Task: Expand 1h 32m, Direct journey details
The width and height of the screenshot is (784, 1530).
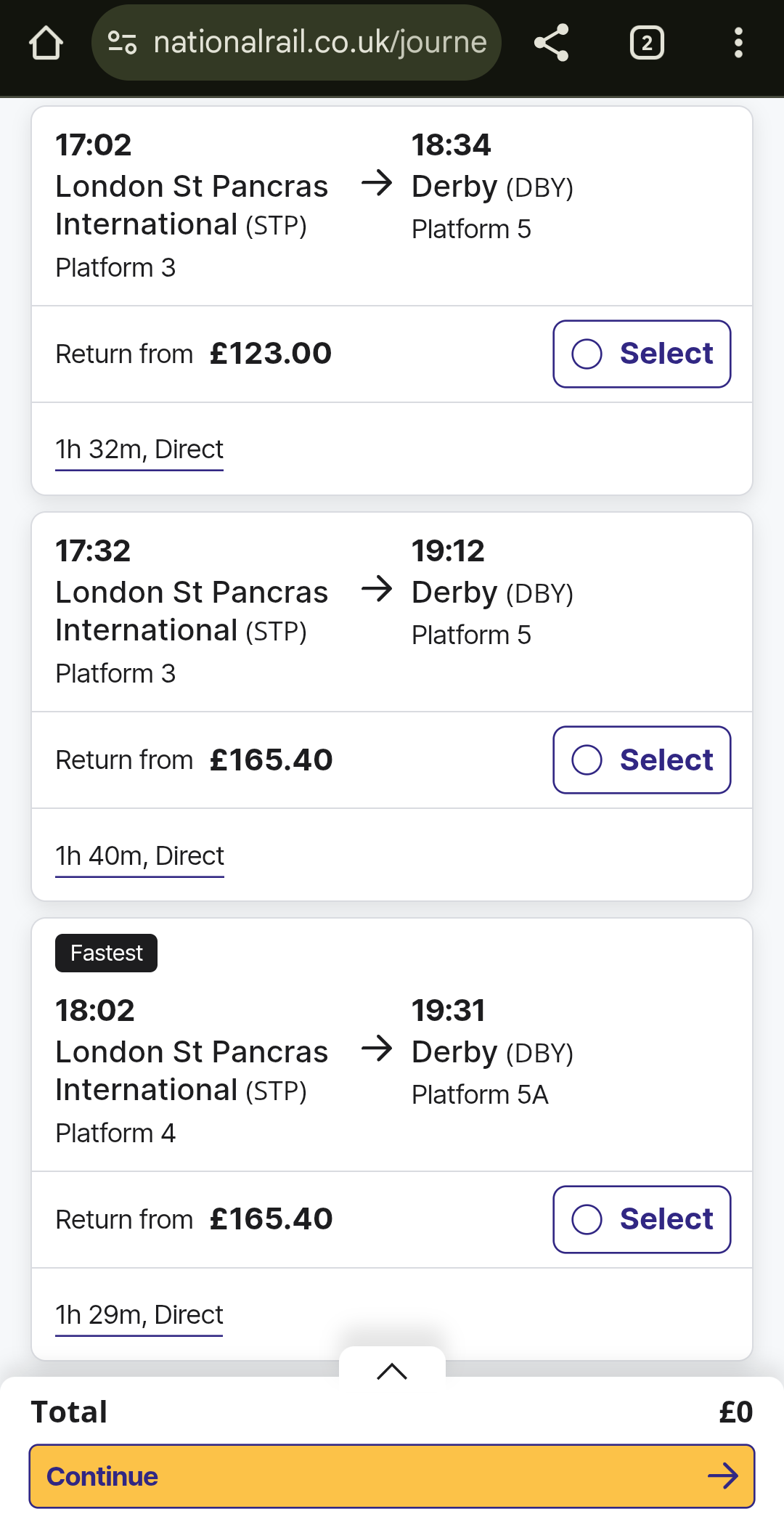Action: point(139,450)
